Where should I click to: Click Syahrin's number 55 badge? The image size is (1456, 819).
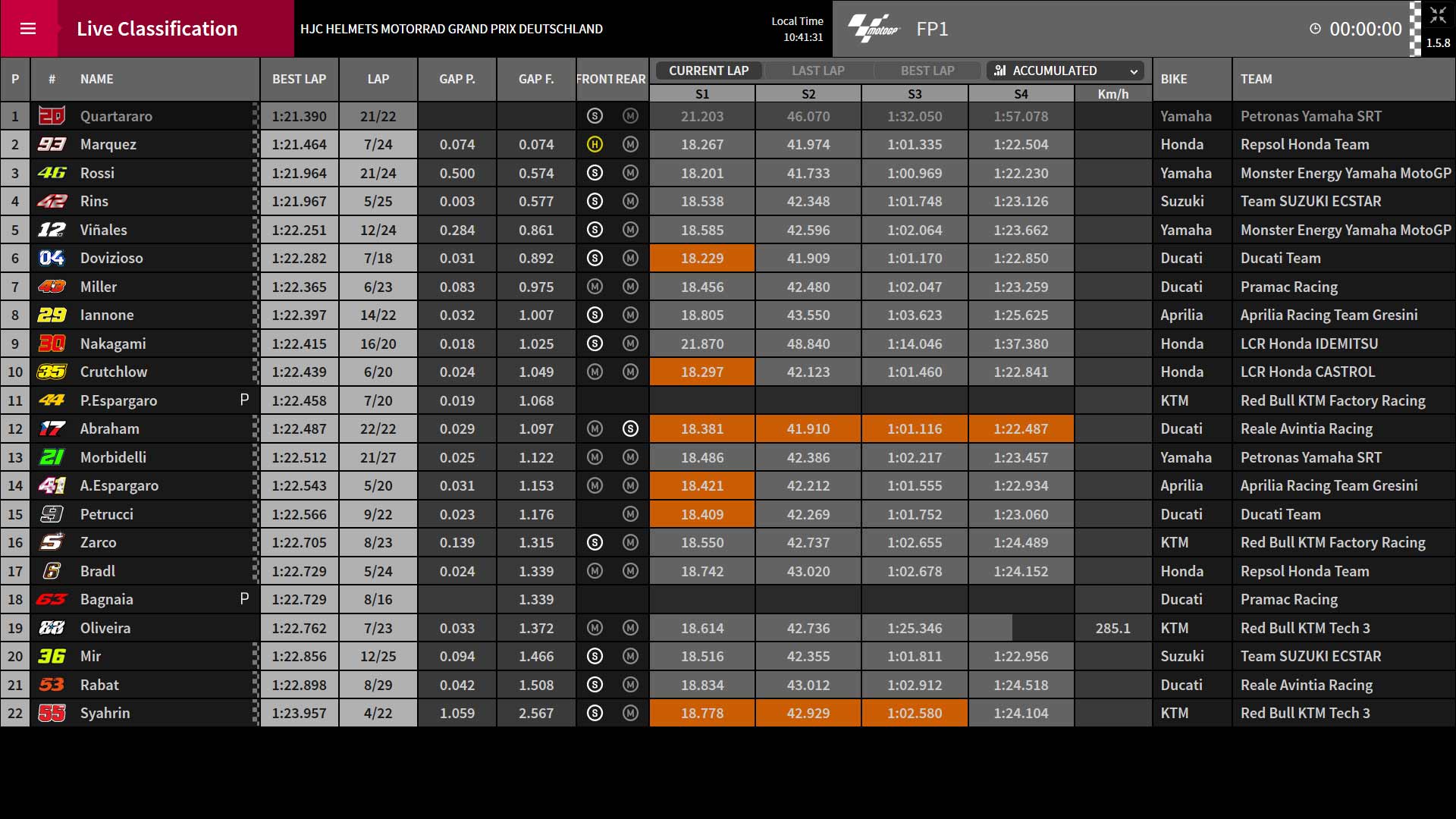point(52,713)
